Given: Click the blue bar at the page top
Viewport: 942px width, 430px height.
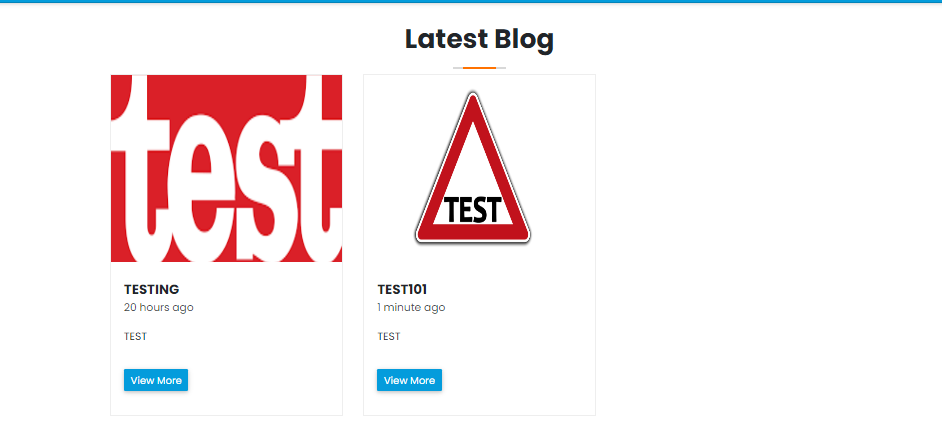Looking at the screenshot, I should tap(471, 1).
